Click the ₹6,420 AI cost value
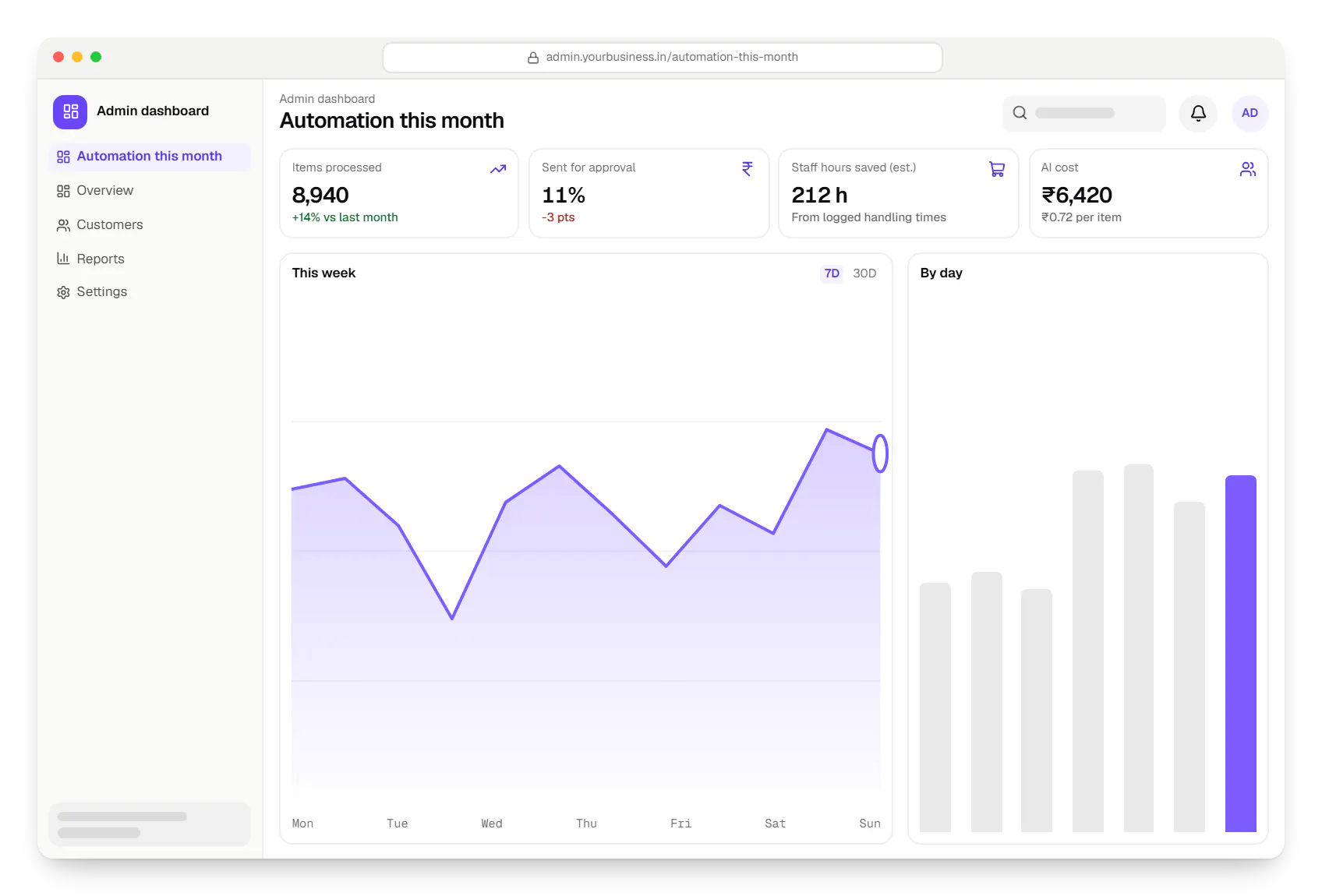1322x896 pixels. pos(1076,195)
